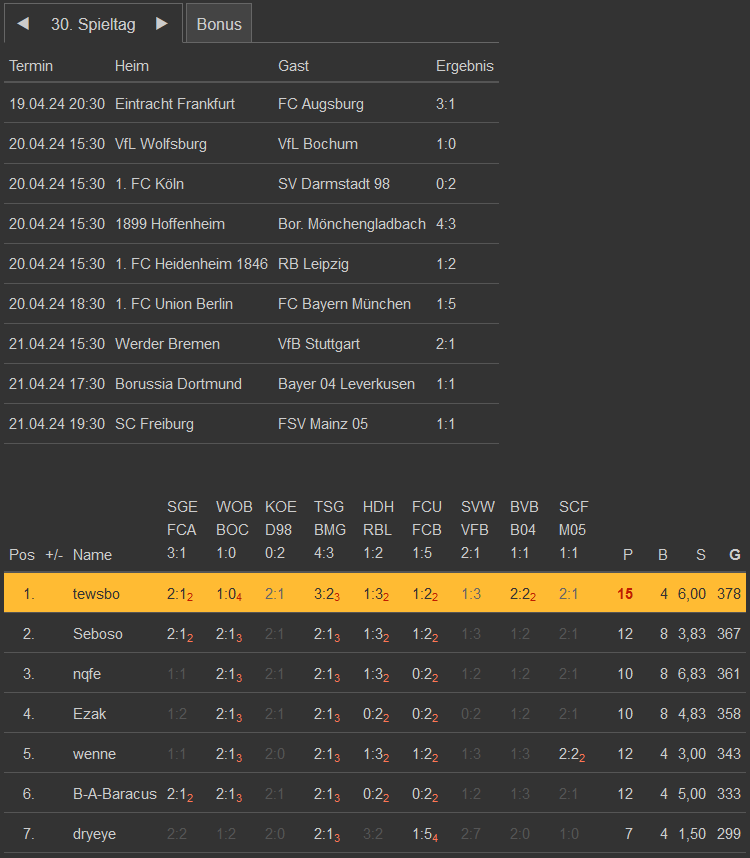Click the P points column header
This screenshot has height=858, width=750.
[x=627, y=555]
